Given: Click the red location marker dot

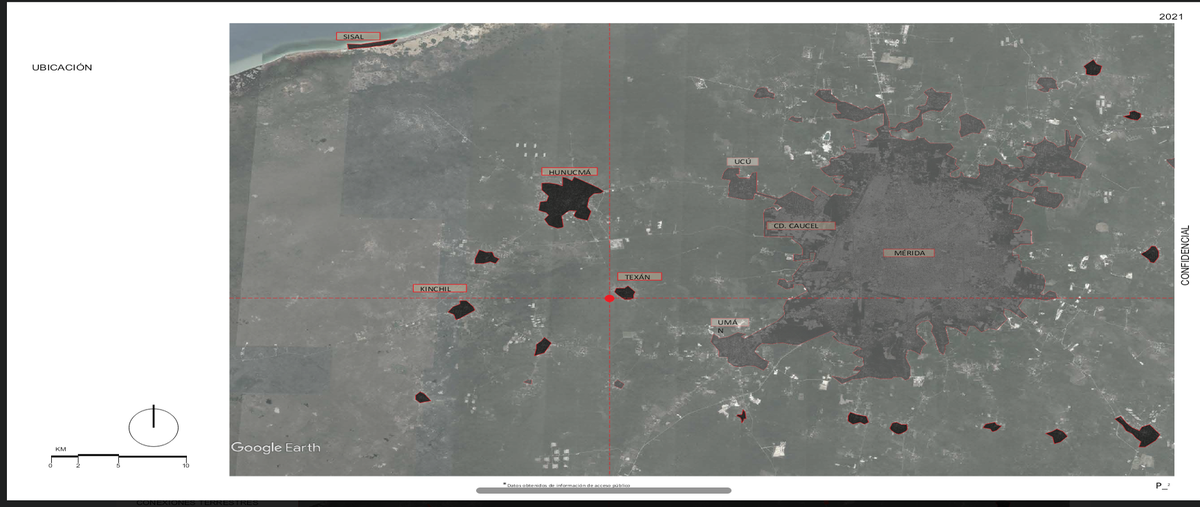Looking at the screenshot, I should (609, 299).
